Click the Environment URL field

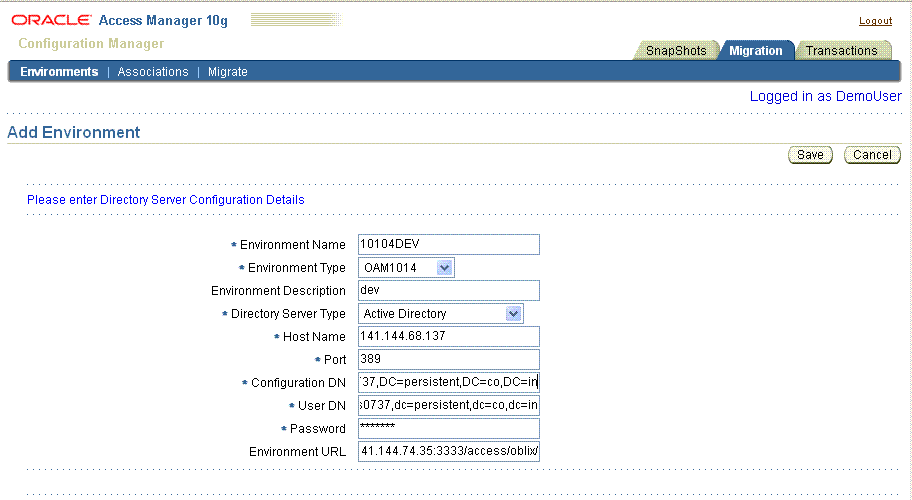point(448,451)
